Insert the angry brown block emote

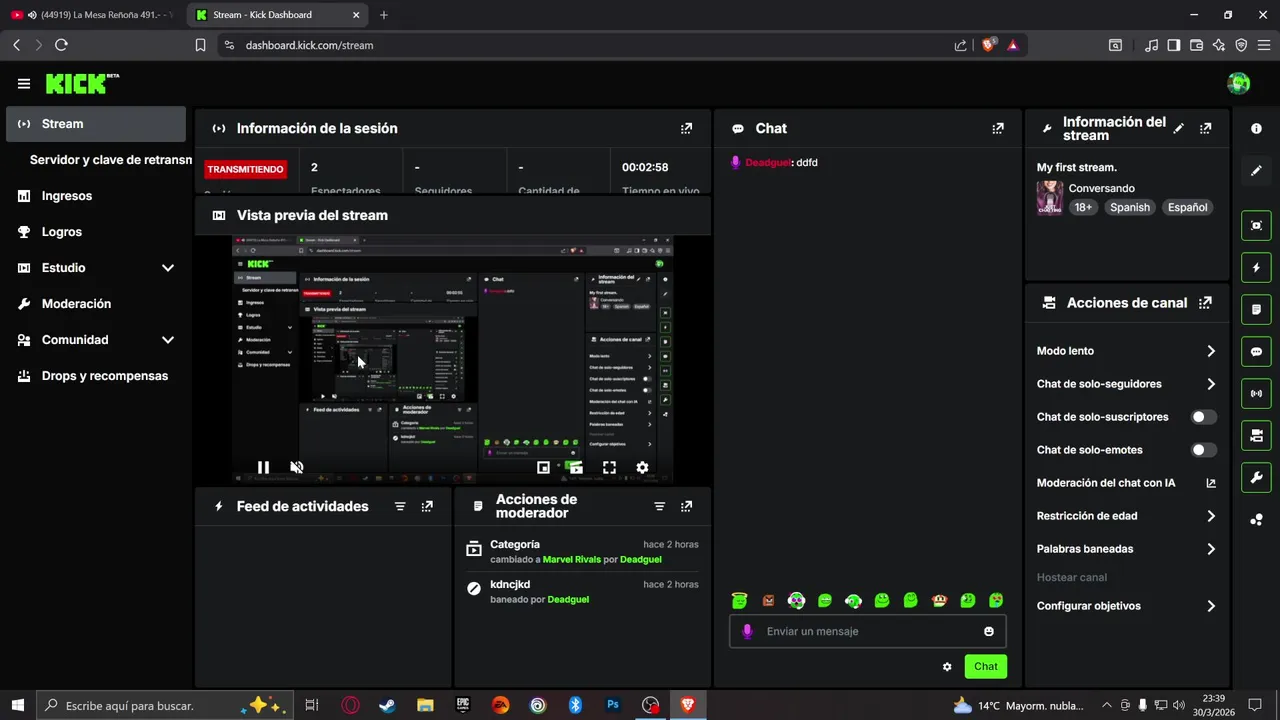(768, 601)
